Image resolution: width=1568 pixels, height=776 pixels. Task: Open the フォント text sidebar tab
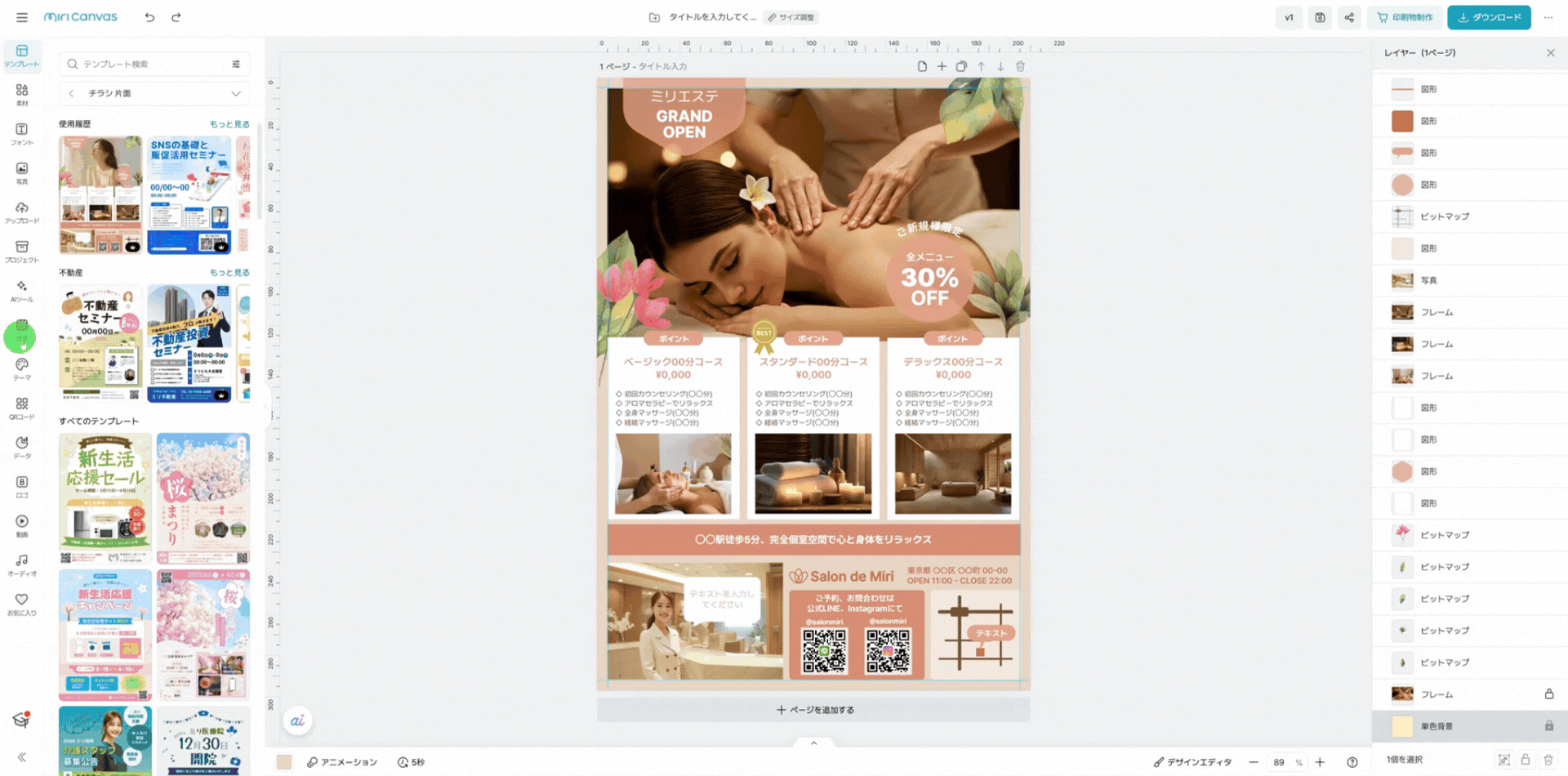pos(22,134)
